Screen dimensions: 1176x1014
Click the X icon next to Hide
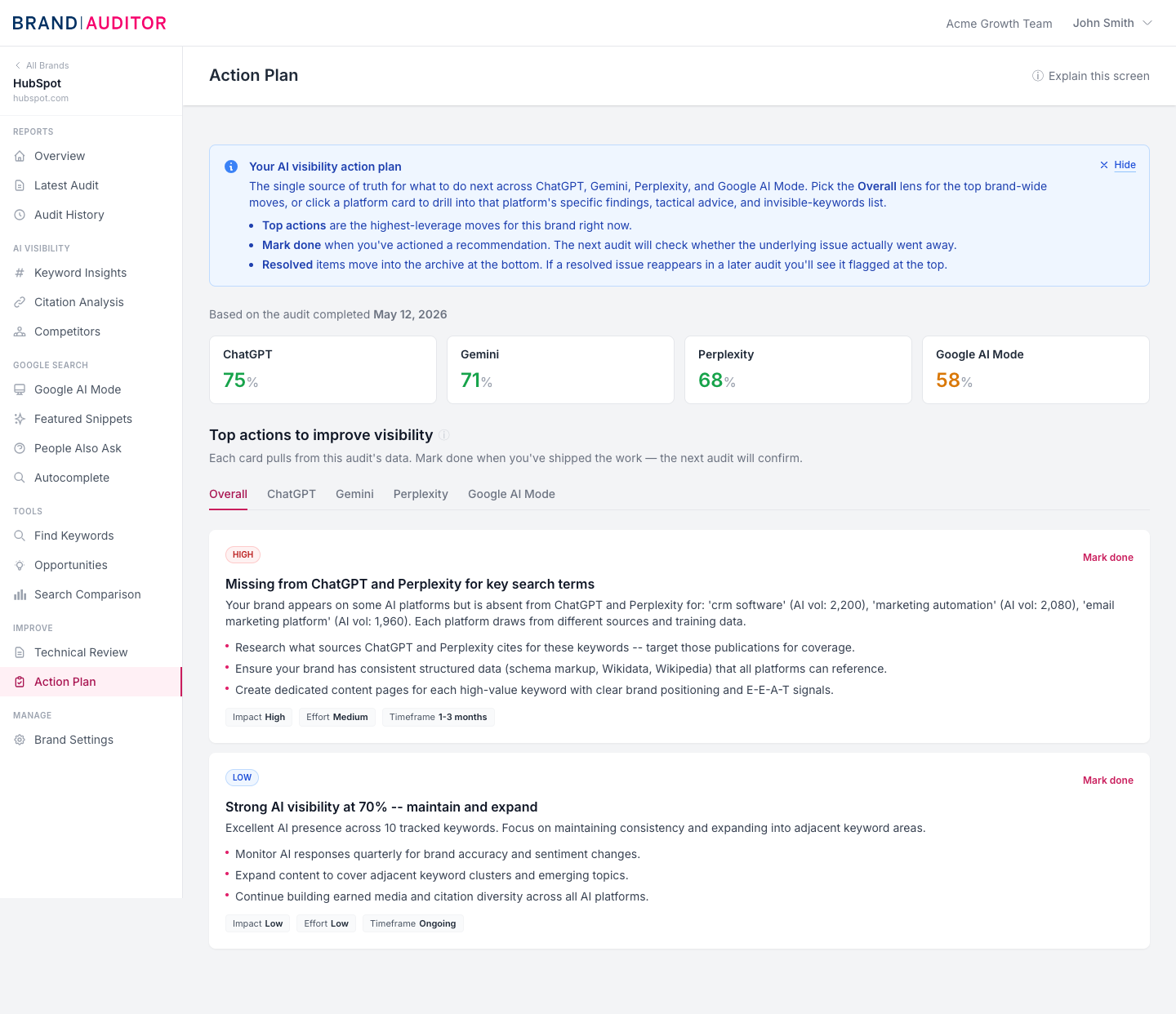point(1104,165)
